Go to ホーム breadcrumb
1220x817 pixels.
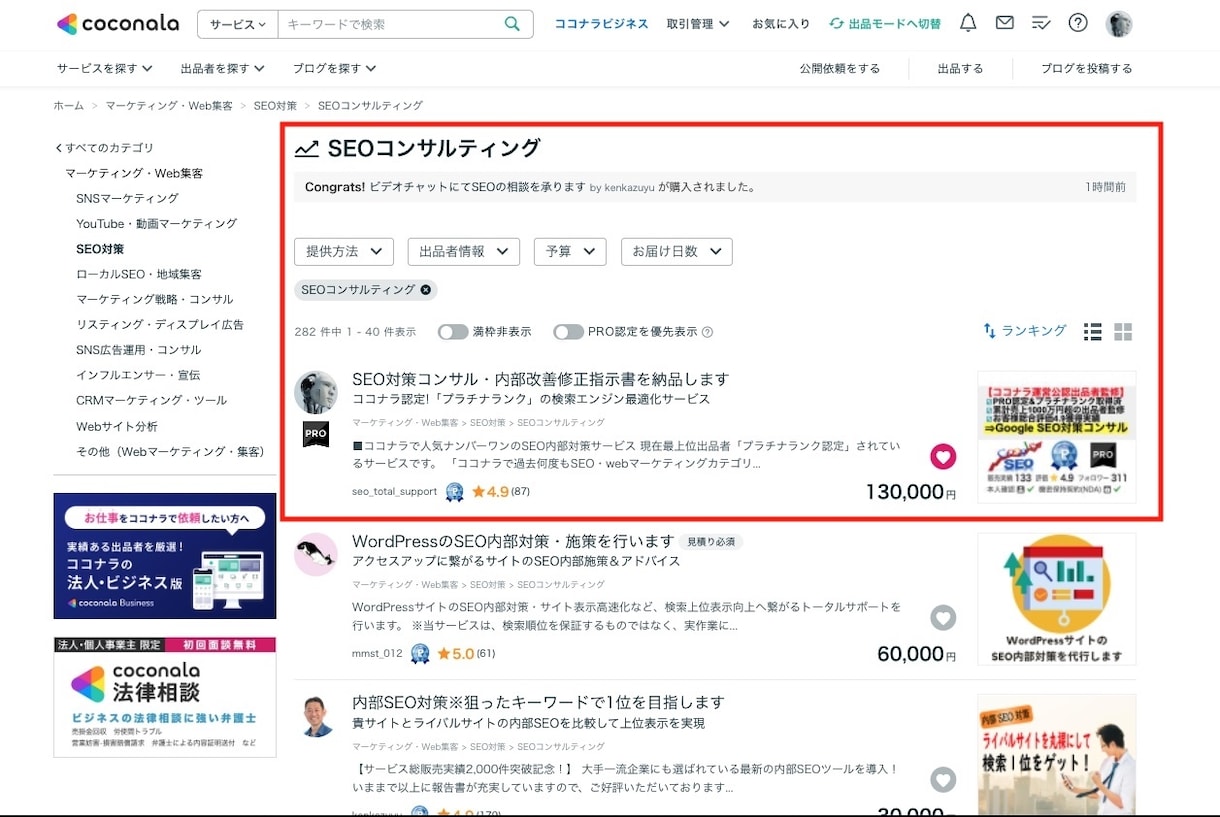pyautogui.click(x=68, y=105)
